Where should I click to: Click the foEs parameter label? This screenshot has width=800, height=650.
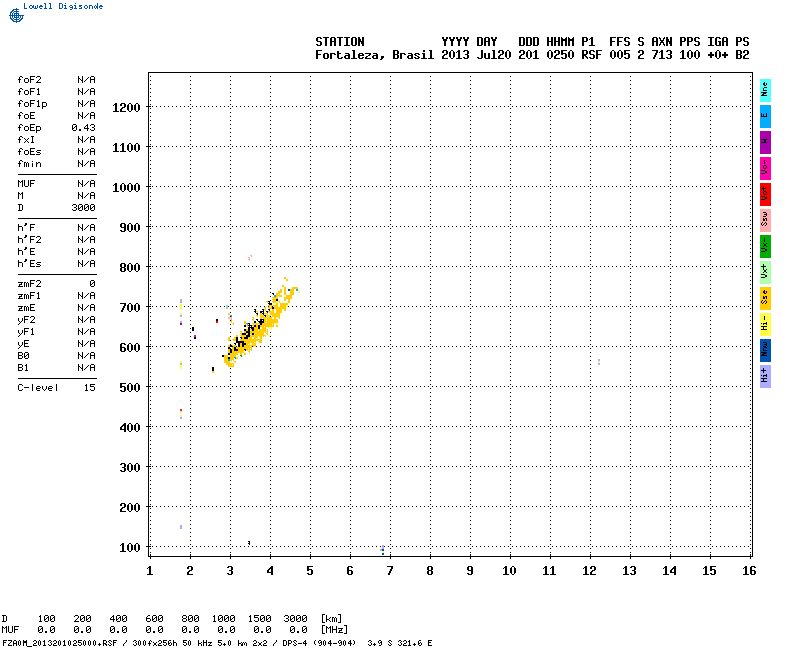(30, 152)
